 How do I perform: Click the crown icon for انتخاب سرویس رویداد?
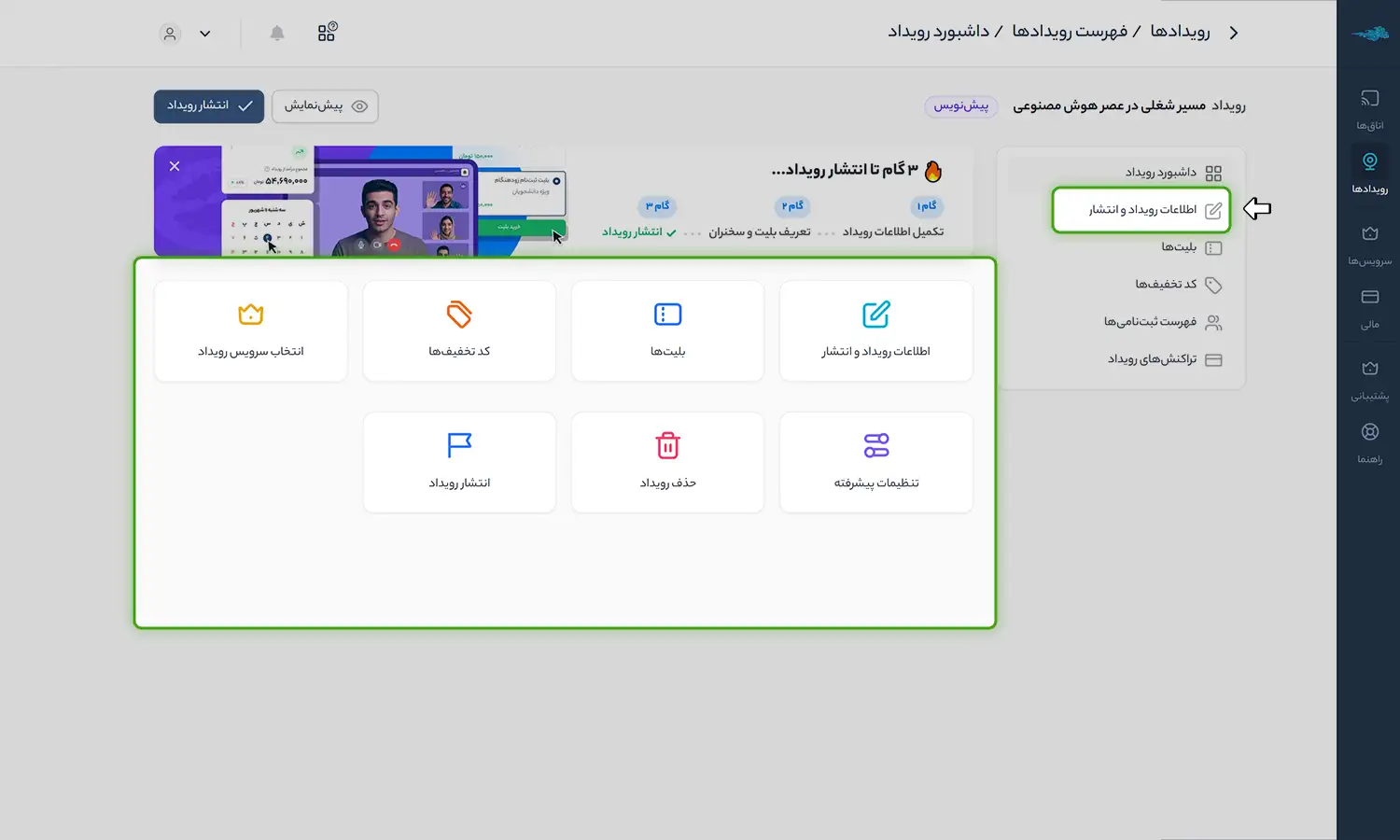tap(250, 315)
